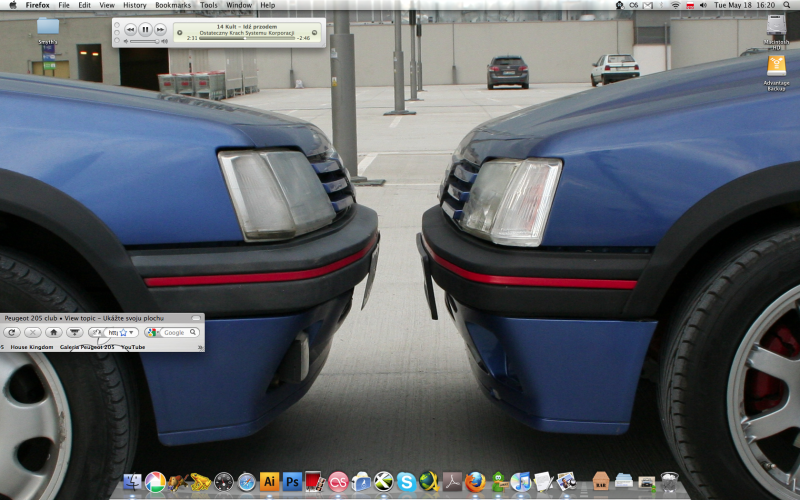Open the Google search engine dropdown
Image resolution: width=800 pixels, height=500 pixels.
pos(154,332)
